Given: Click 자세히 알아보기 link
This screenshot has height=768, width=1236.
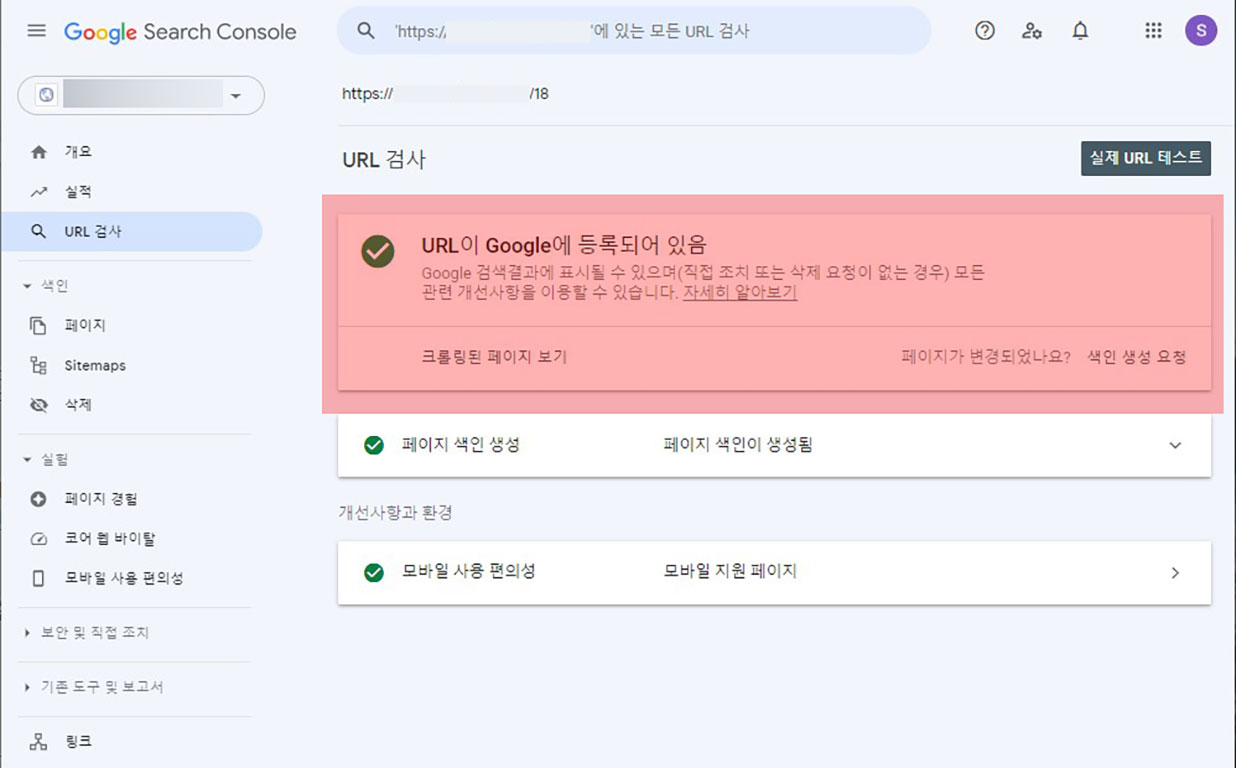Looking at the screenshot, I should click(x=740, y=293).
